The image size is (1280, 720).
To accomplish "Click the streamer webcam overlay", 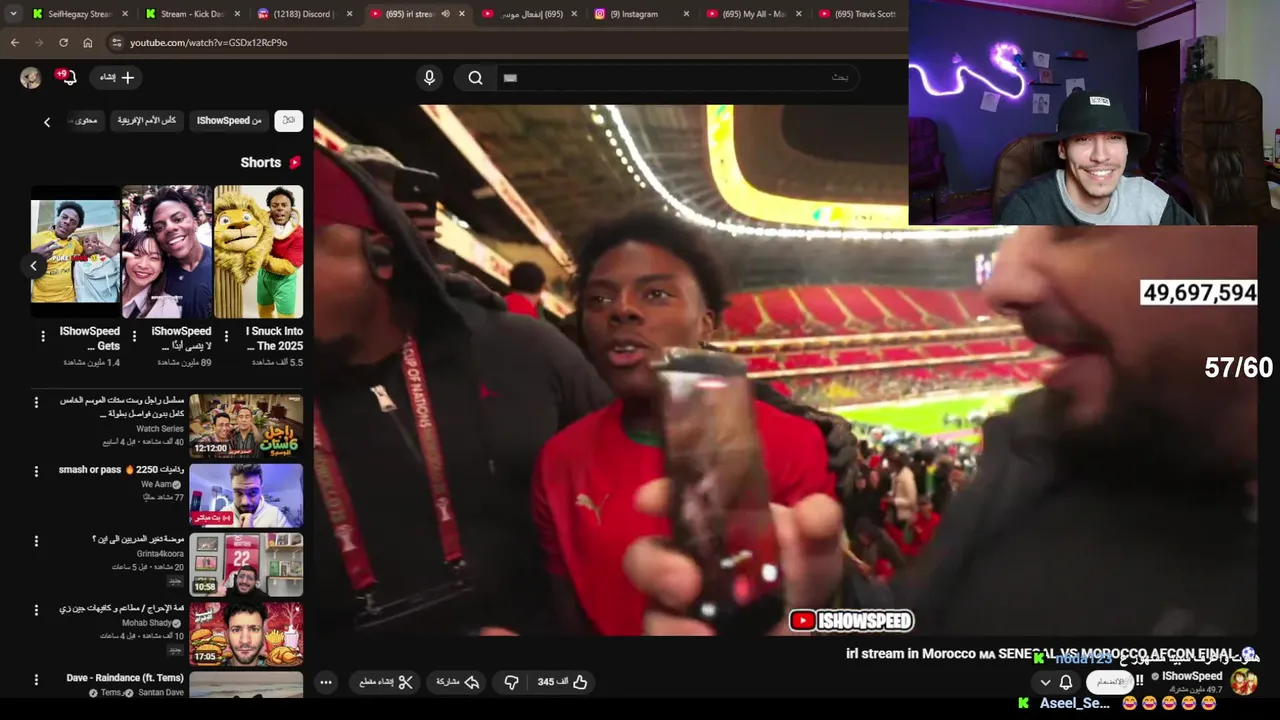I will 1094,112.
